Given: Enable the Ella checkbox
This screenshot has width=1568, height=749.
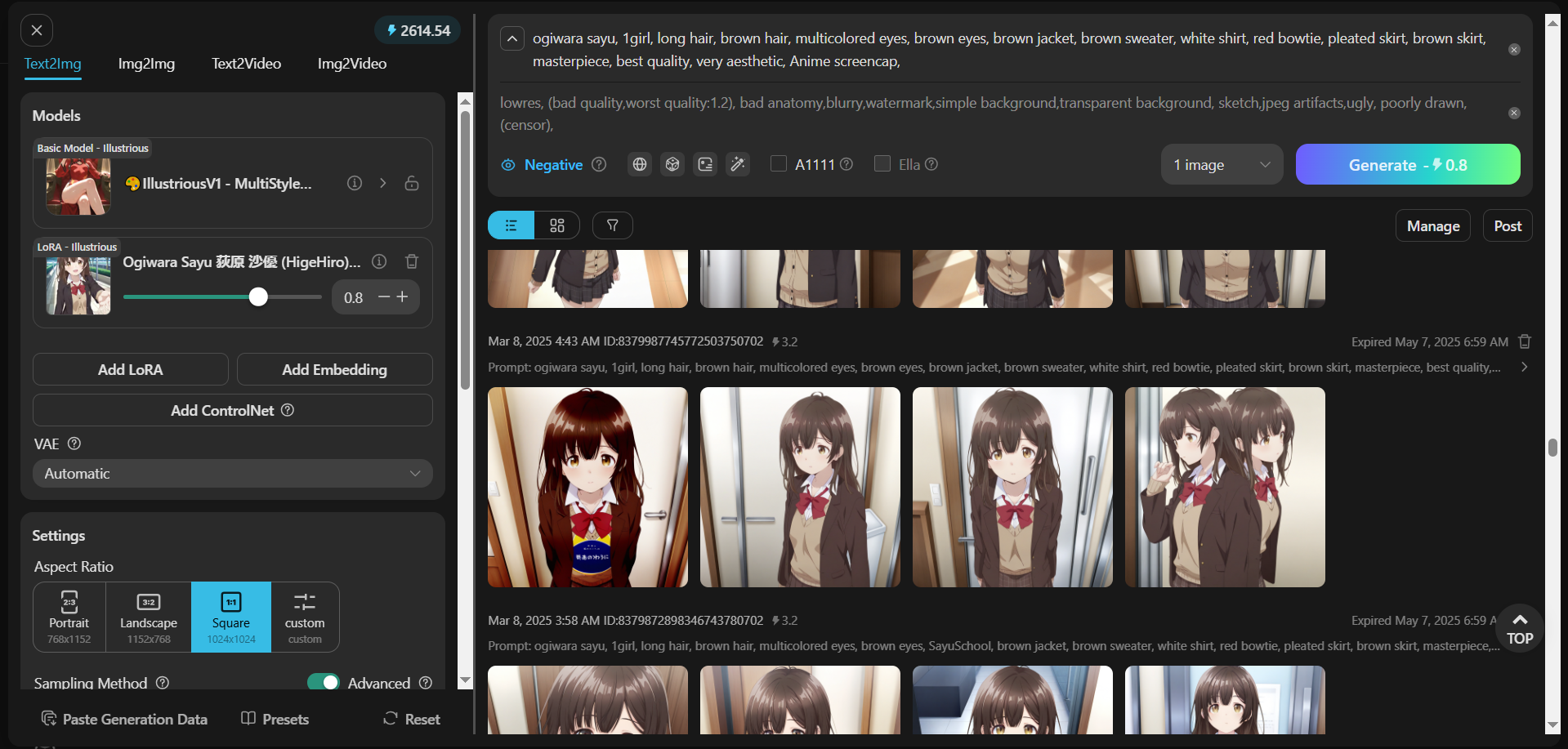Looking at the screenshot, I should click(x=882, y=164).
